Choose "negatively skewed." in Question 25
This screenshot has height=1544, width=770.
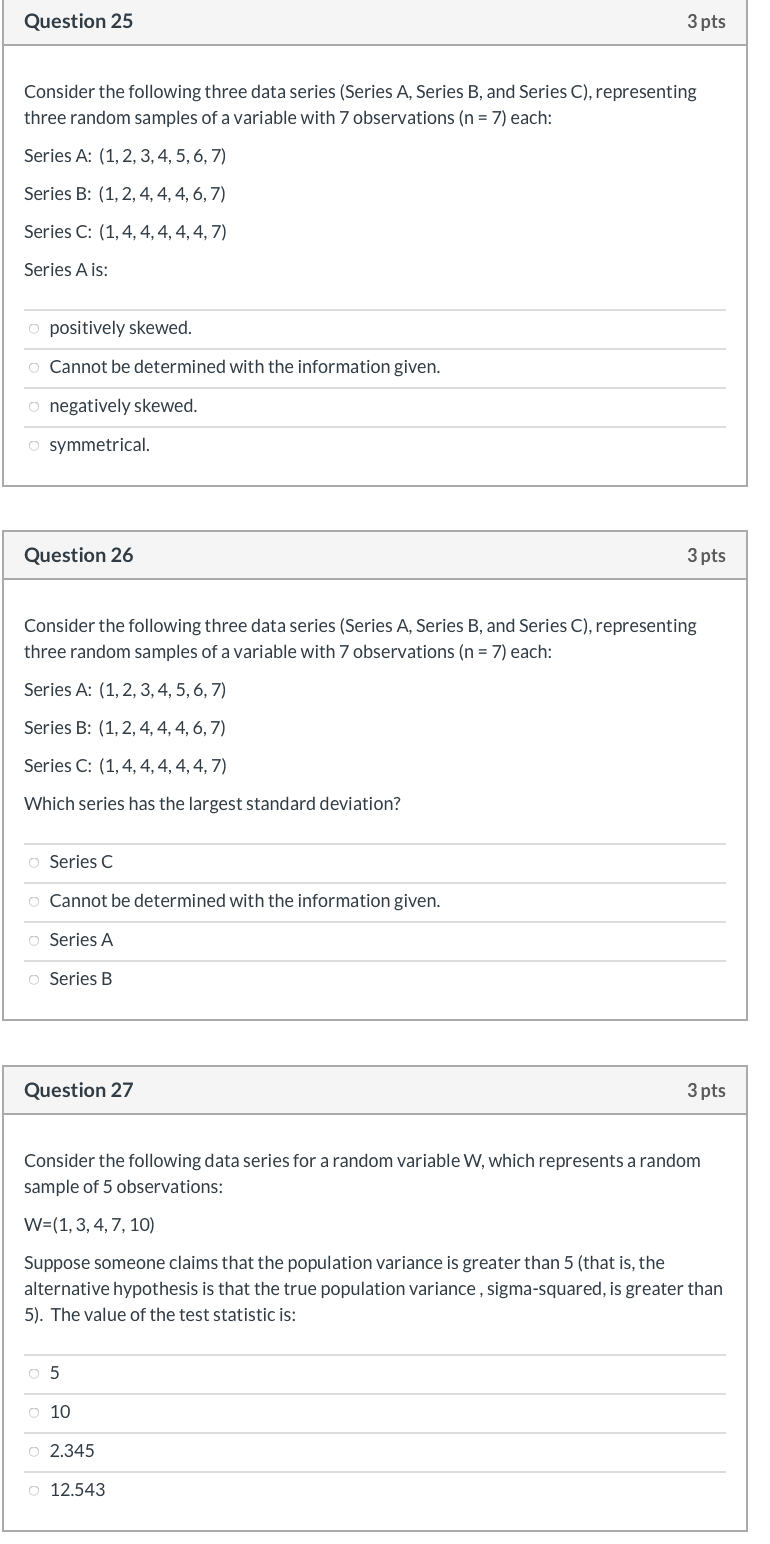click(33, 405)
